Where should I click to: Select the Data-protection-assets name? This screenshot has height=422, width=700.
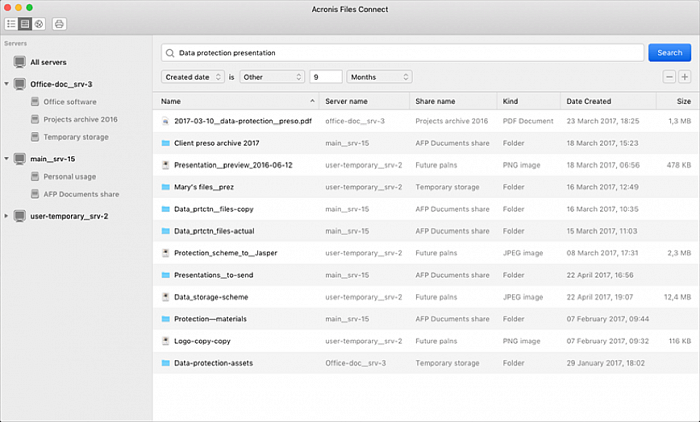point(213,363)
